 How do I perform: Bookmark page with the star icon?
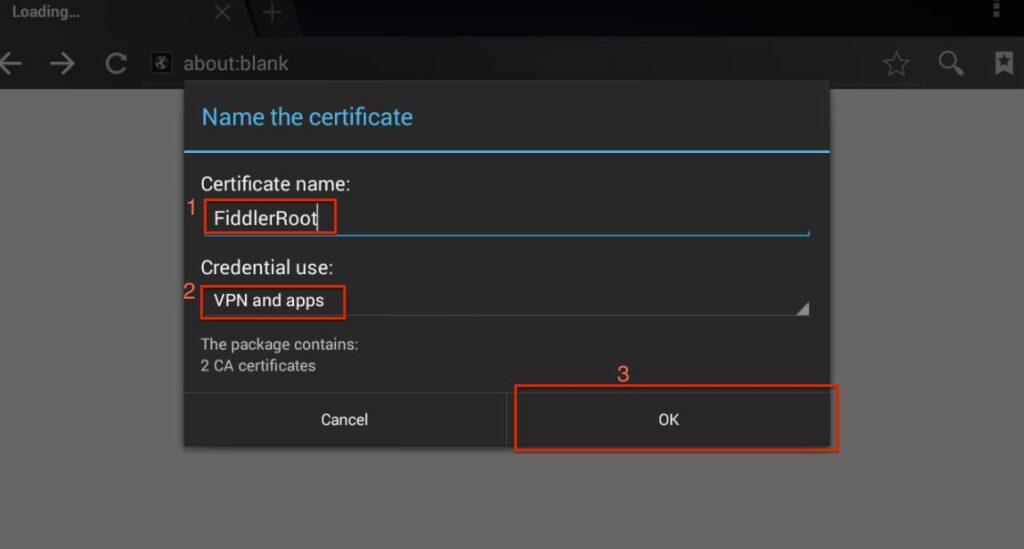tap(896, 63)
